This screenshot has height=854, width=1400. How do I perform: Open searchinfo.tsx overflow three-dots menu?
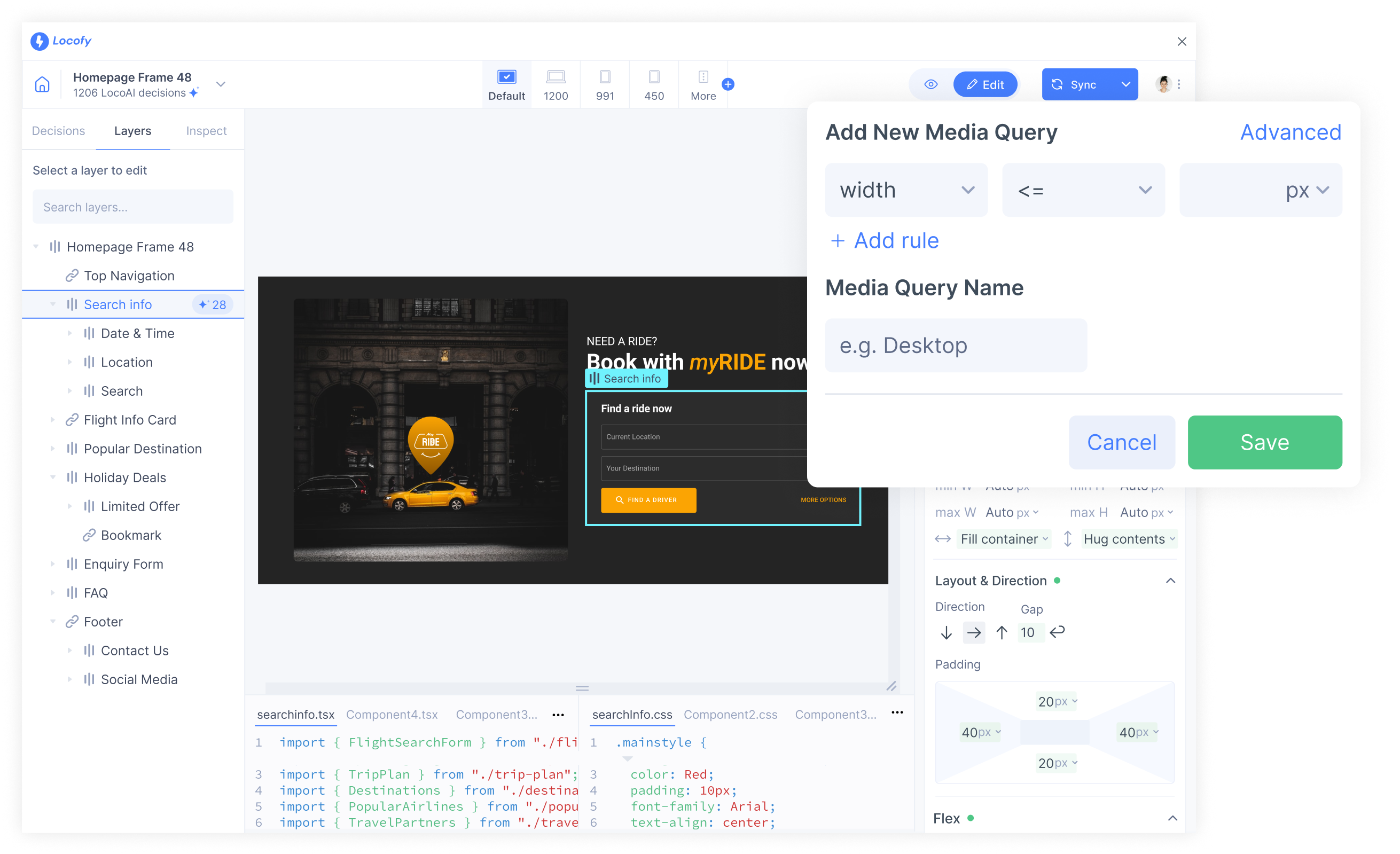point(558,715)
